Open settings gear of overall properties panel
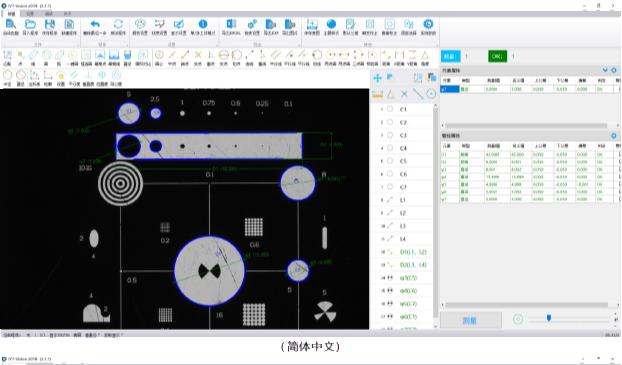The height and width of the screenshot is (365, 622). coord(614,136)
